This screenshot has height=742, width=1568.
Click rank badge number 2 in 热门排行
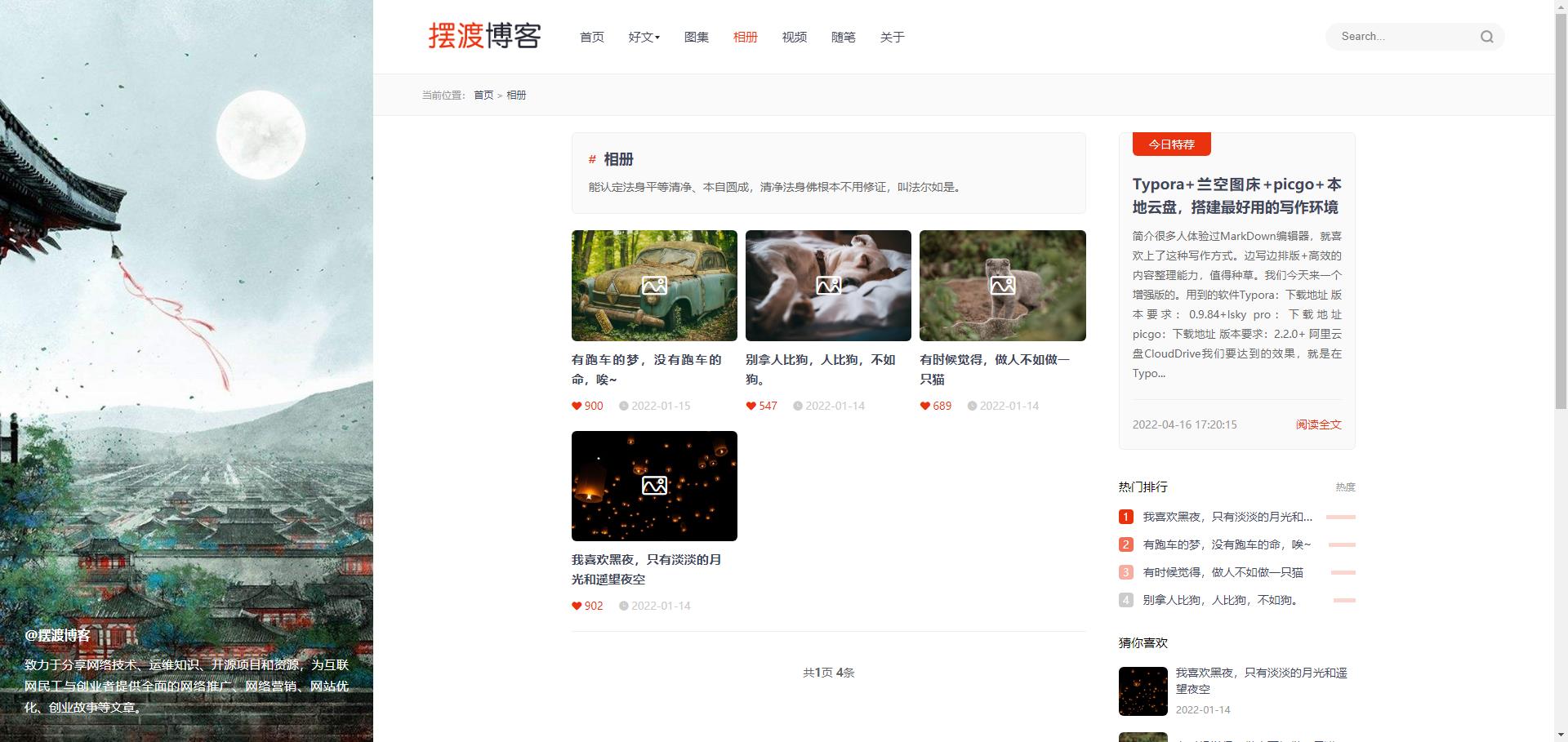click(x=1125, y=544)
